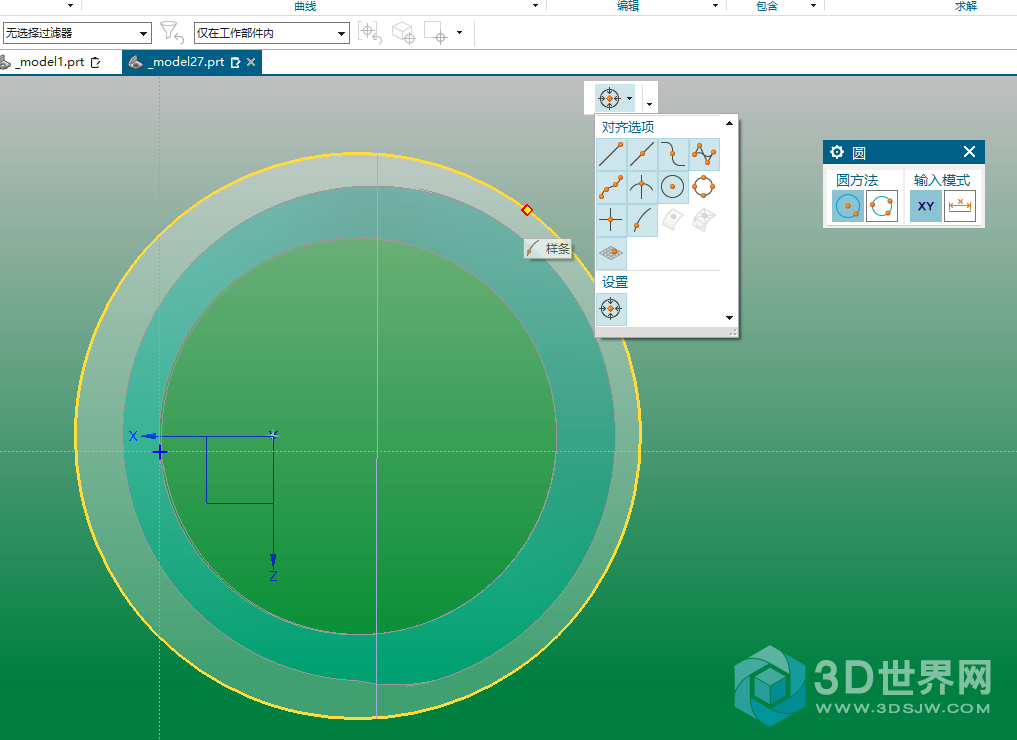
Task: Click the 包含 group label
Action: coord(767,6)
